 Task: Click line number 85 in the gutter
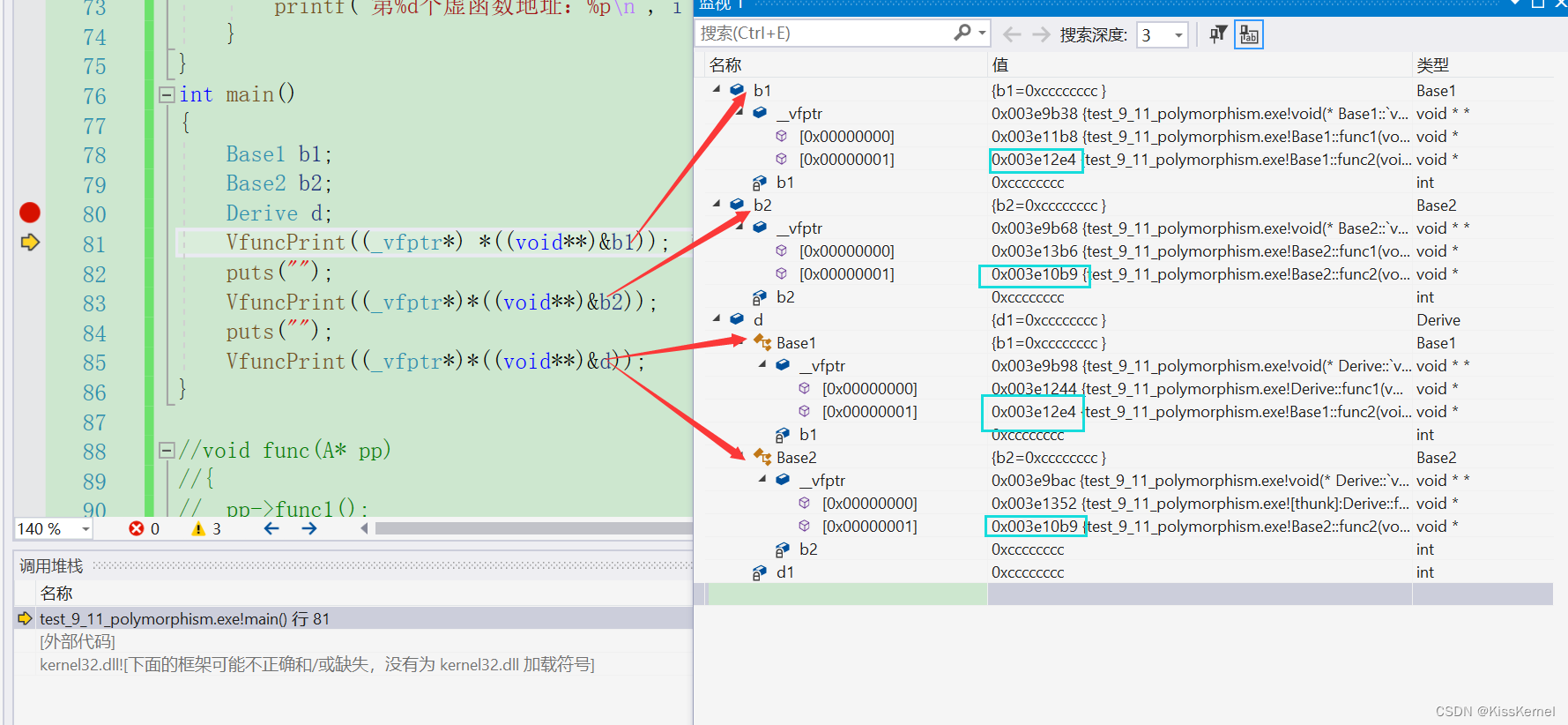pos(94,362)
